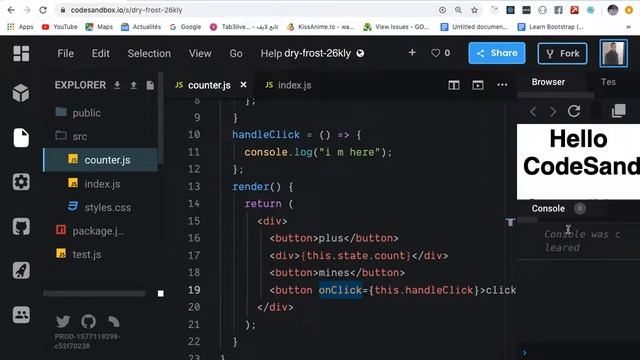Image resolution: width=640 pixels, height=360 pixels.
Task: Switch to the Tests preview tab
Action: click(608, 82)
